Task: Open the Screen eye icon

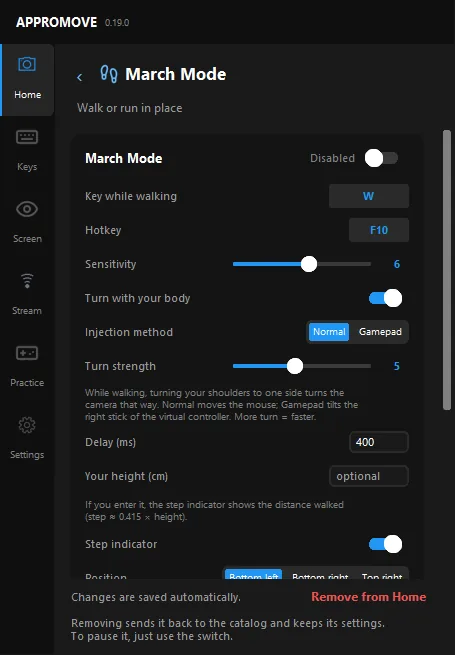Action: (x=27, y=209)
